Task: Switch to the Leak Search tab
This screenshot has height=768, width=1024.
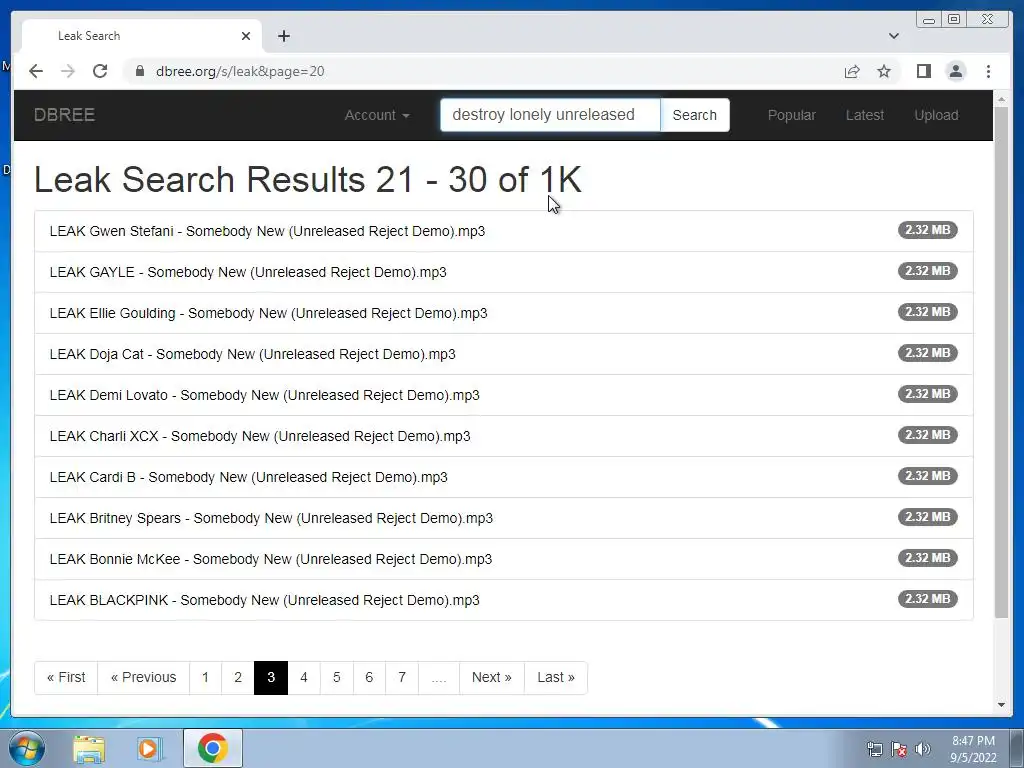Action: pyautogui.click(x=142, y=36)
